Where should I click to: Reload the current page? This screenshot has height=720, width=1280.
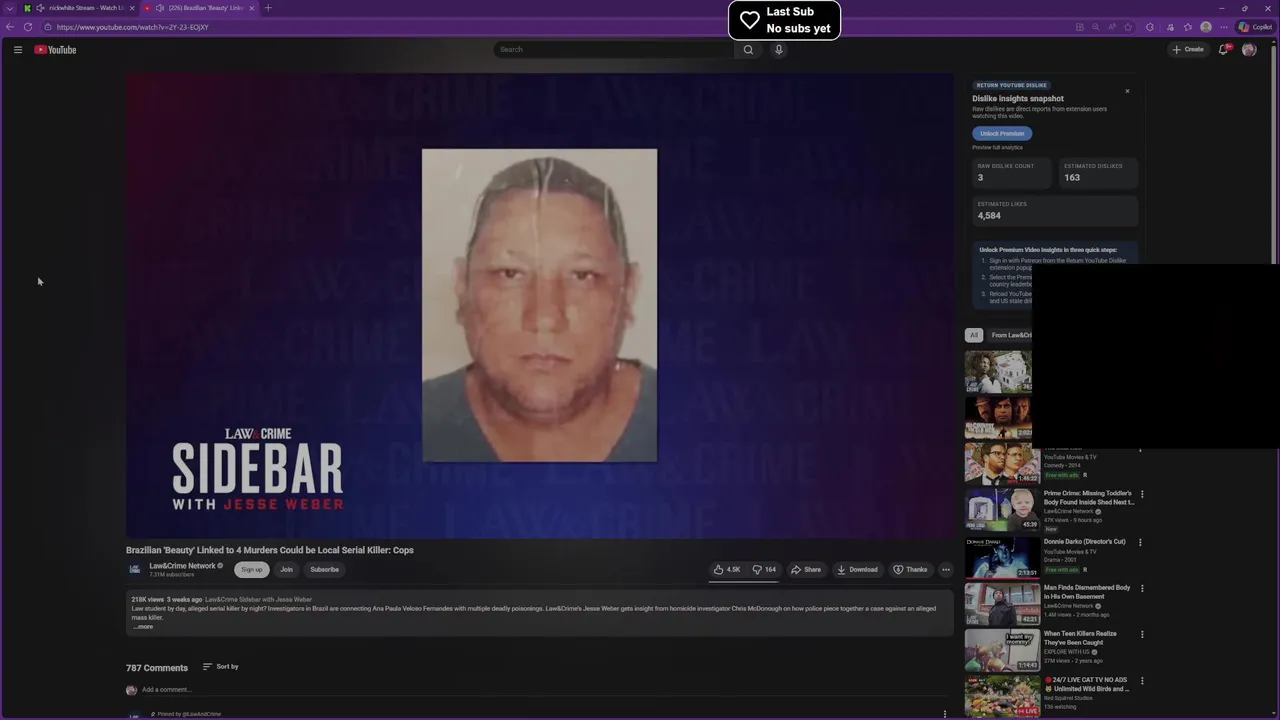pyautogui.click(x=28, y=27)
